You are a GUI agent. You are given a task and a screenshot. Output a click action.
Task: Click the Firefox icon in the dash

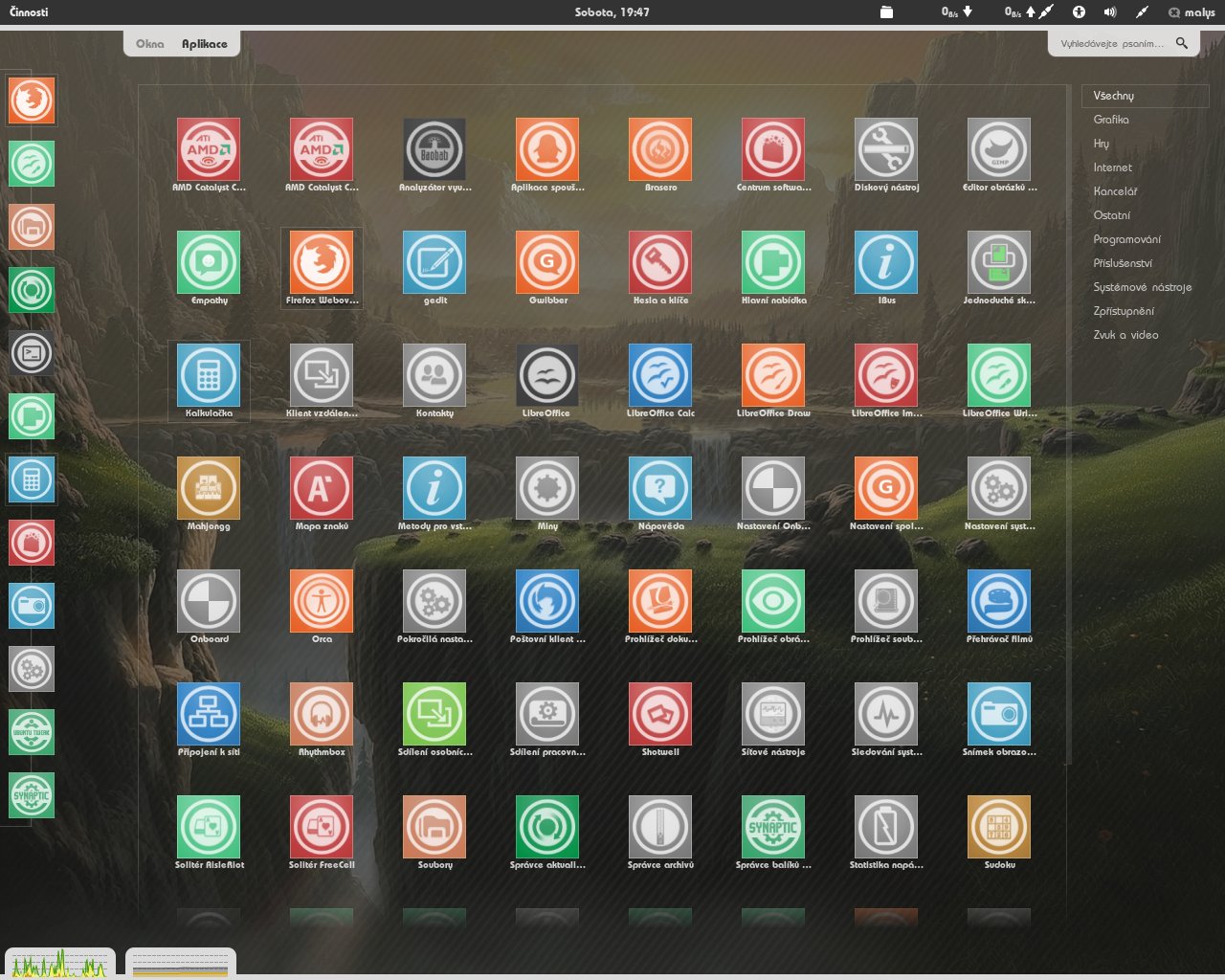(32, 100)
